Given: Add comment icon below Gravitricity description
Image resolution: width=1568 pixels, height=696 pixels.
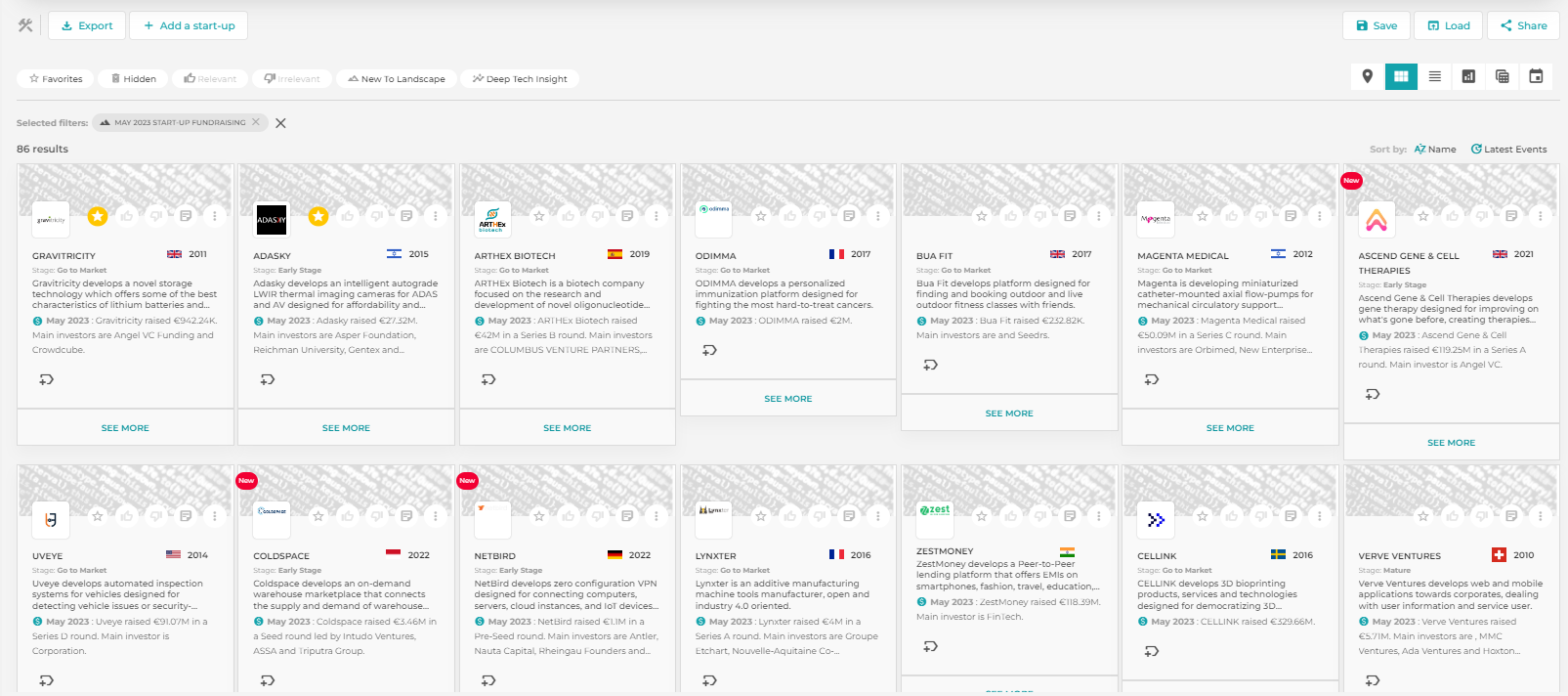Looking at the screenshot, I should pyautogui.click(x=46, y=379).
